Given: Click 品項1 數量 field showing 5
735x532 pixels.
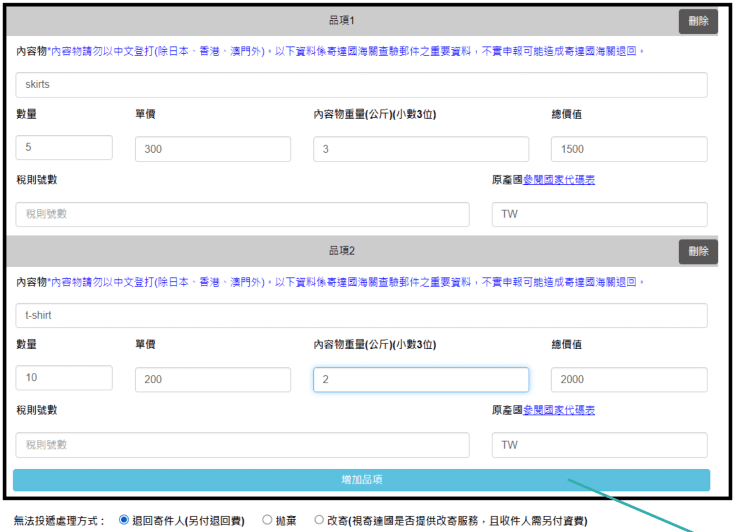Looking at the screenshot, I should click(x=64, y=148).
